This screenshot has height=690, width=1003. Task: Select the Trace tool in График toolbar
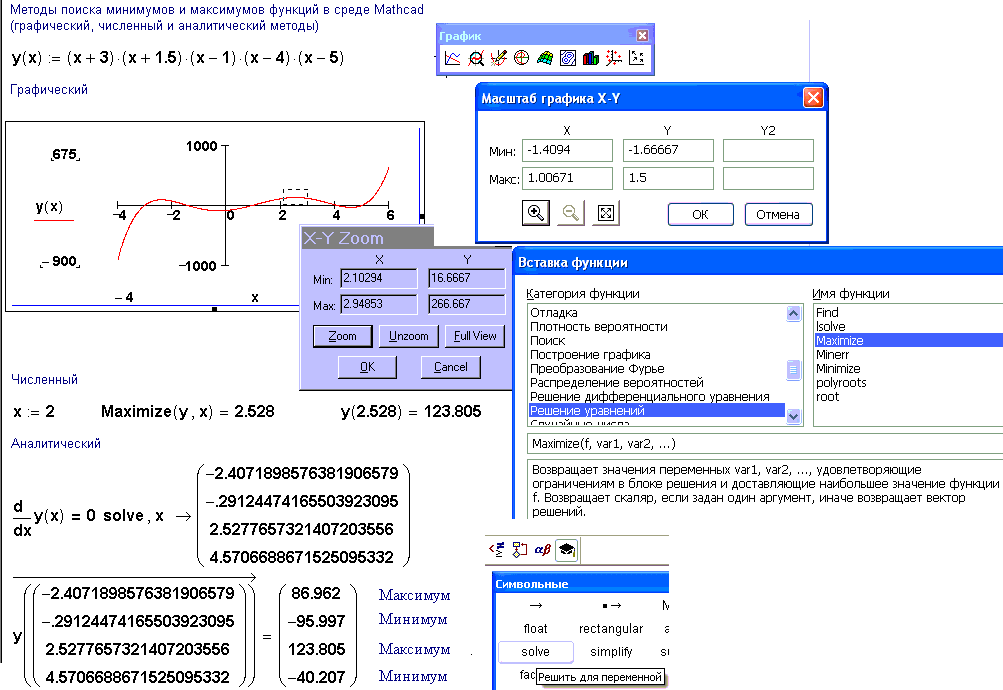pos(498,58)
